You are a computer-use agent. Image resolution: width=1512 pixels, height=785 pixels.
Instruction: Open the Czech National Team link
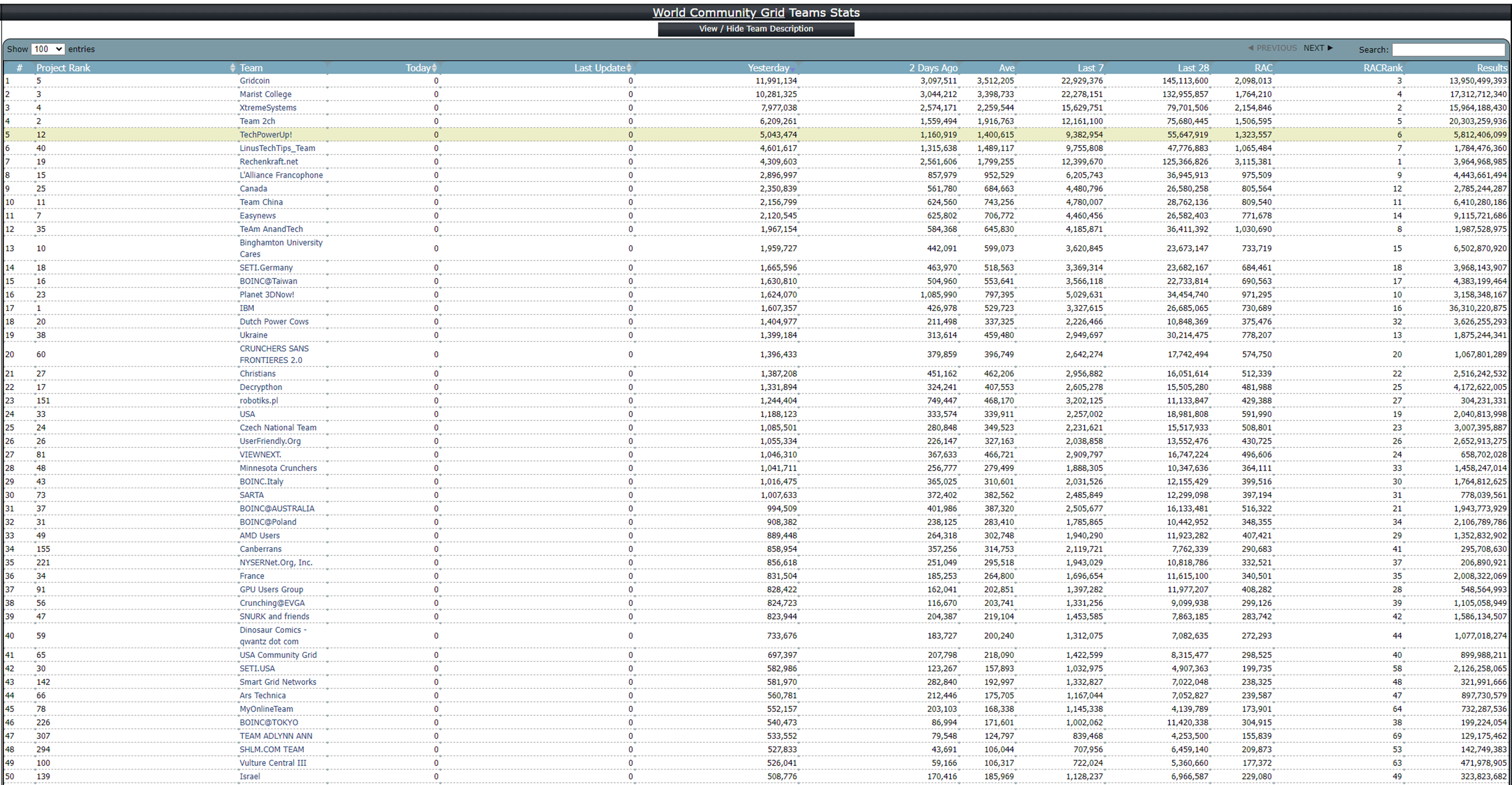(x=278, y=428)
